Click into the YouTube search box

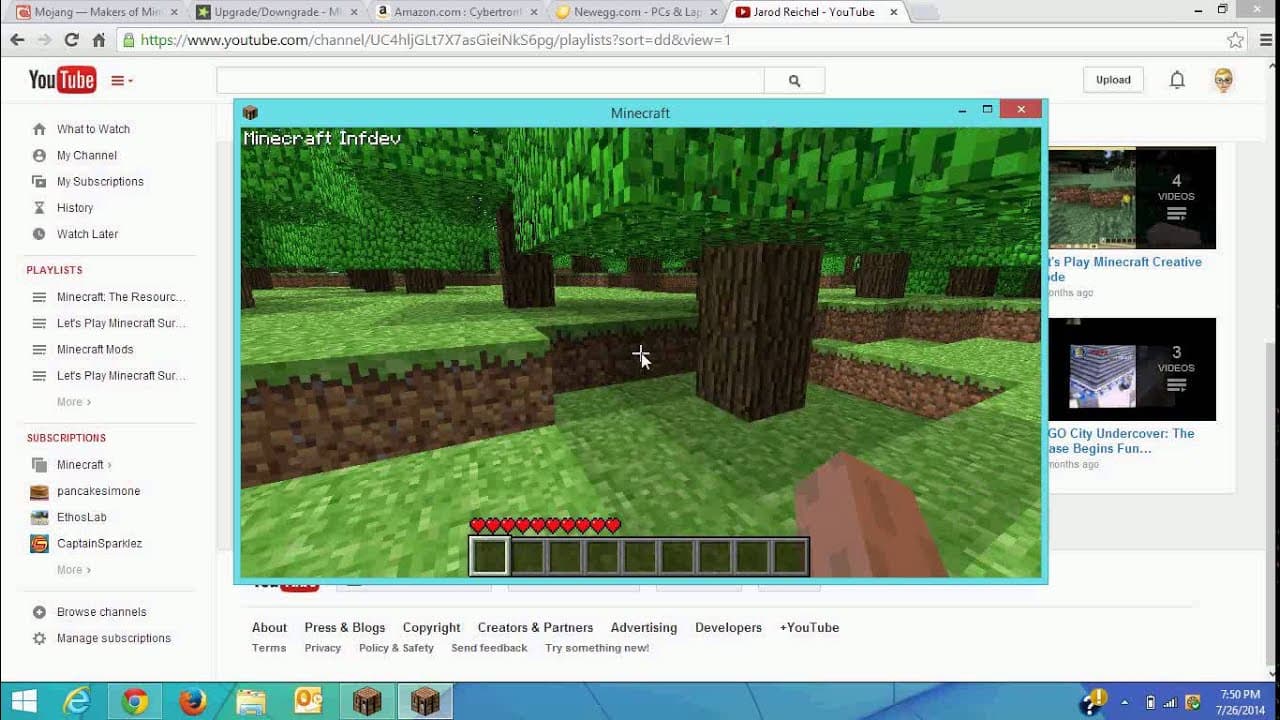[490, 81]
